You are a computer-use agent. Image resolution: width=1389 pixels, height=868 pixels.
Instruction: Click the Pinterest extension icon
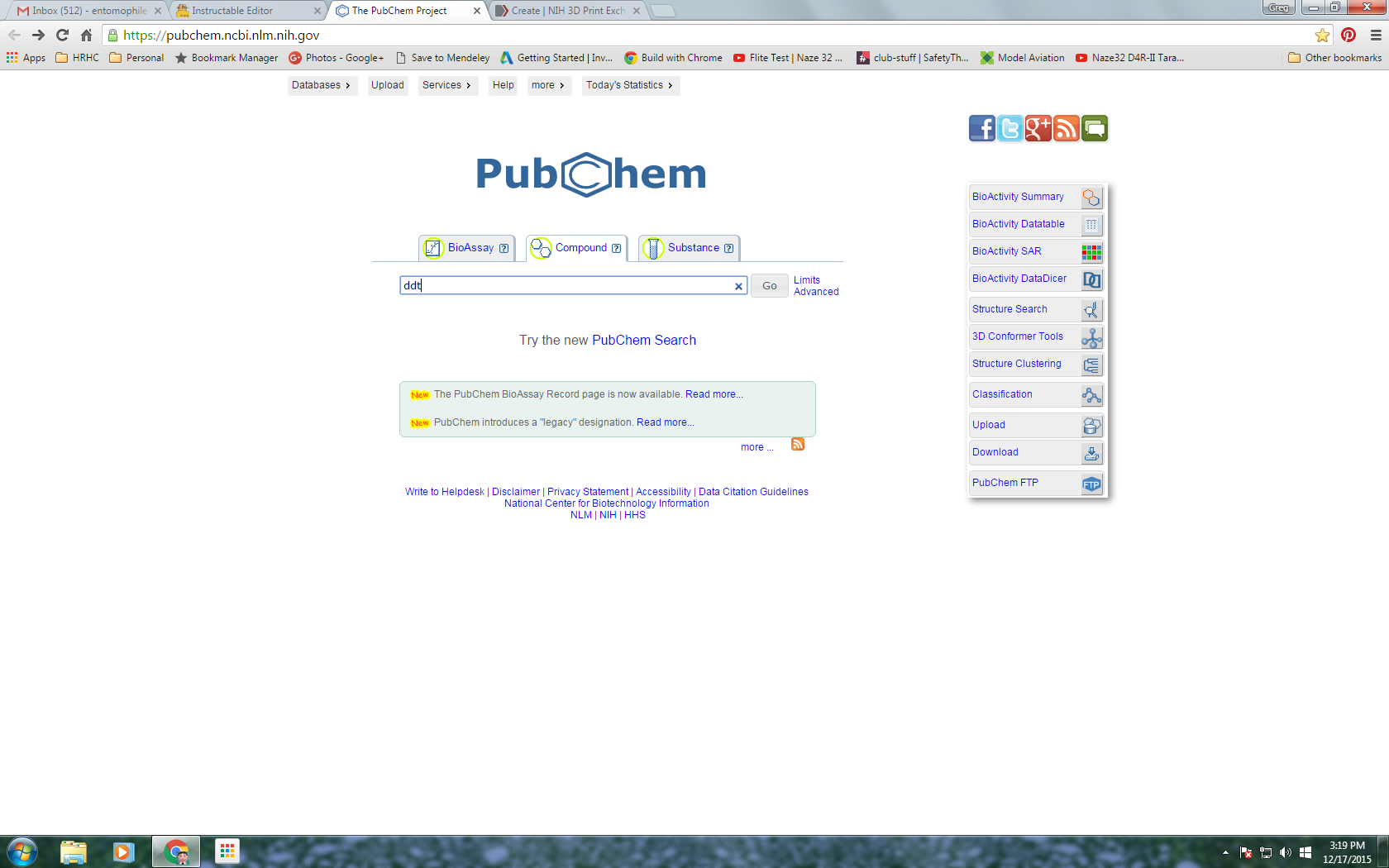click(1348, 35)
